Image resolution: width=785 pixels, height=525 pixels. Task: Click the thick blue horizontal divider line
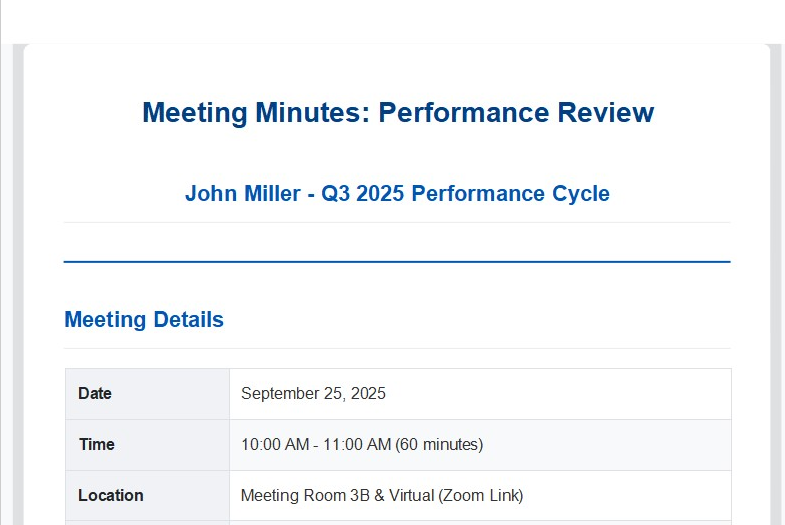398,261
